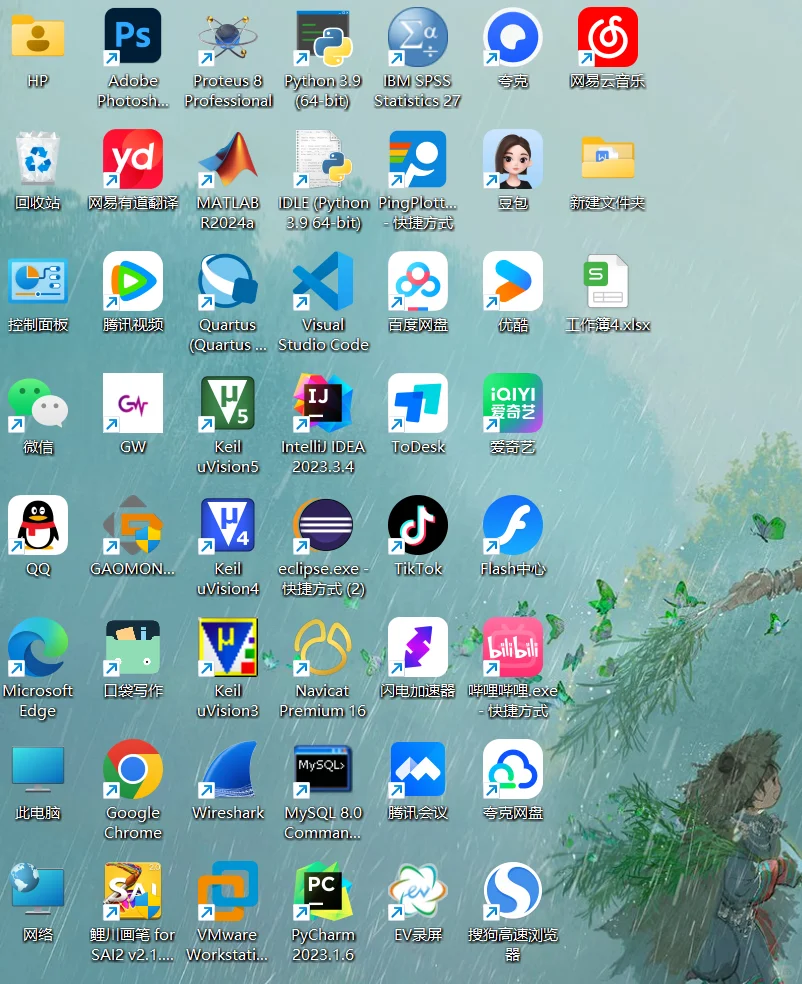Launch the 夸克 browser icon
802x984 pixels.
[x=513, y=36]
